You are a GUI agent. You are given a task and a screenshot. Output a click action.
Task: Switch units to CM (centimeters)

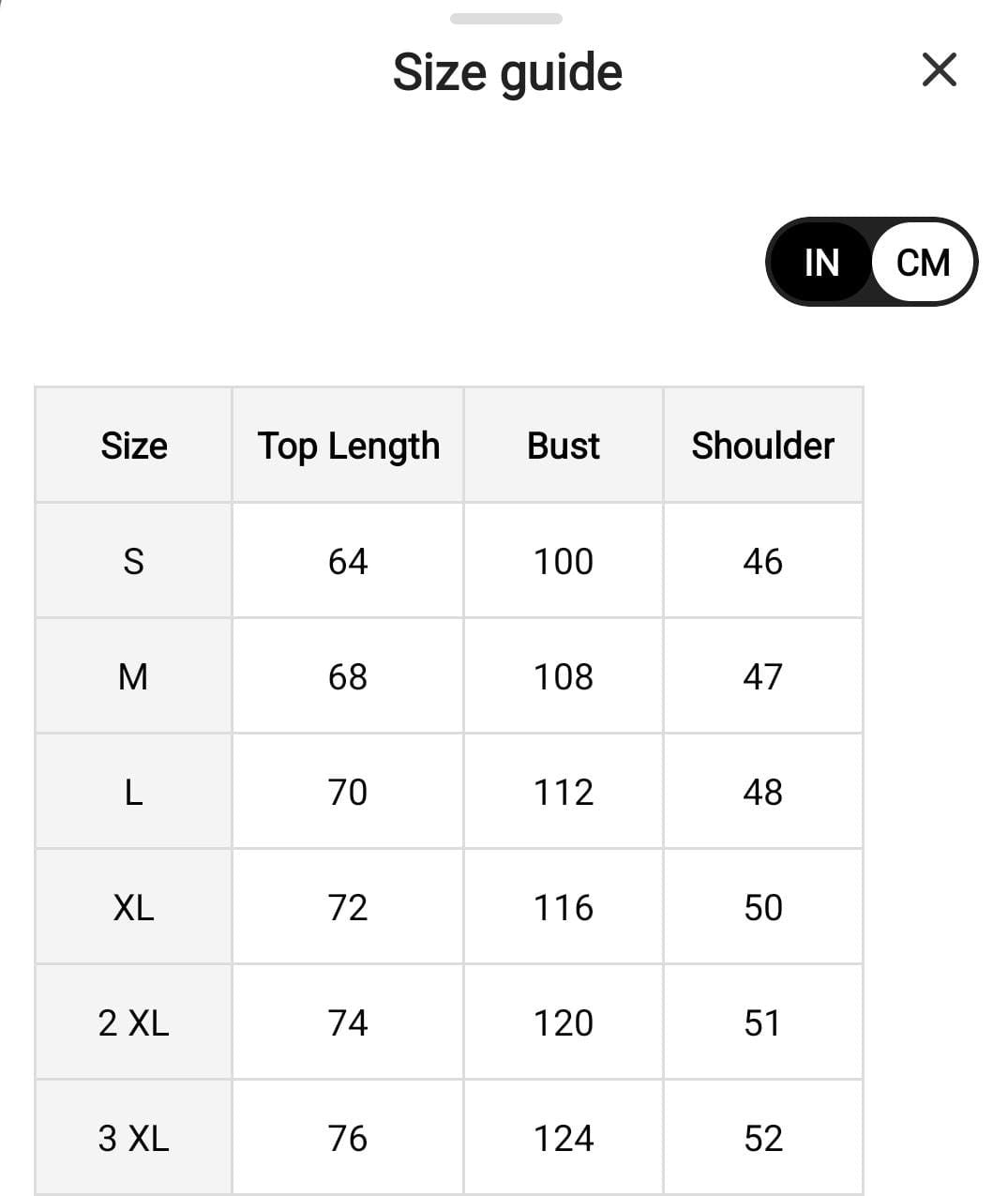(x=923, y=263)
